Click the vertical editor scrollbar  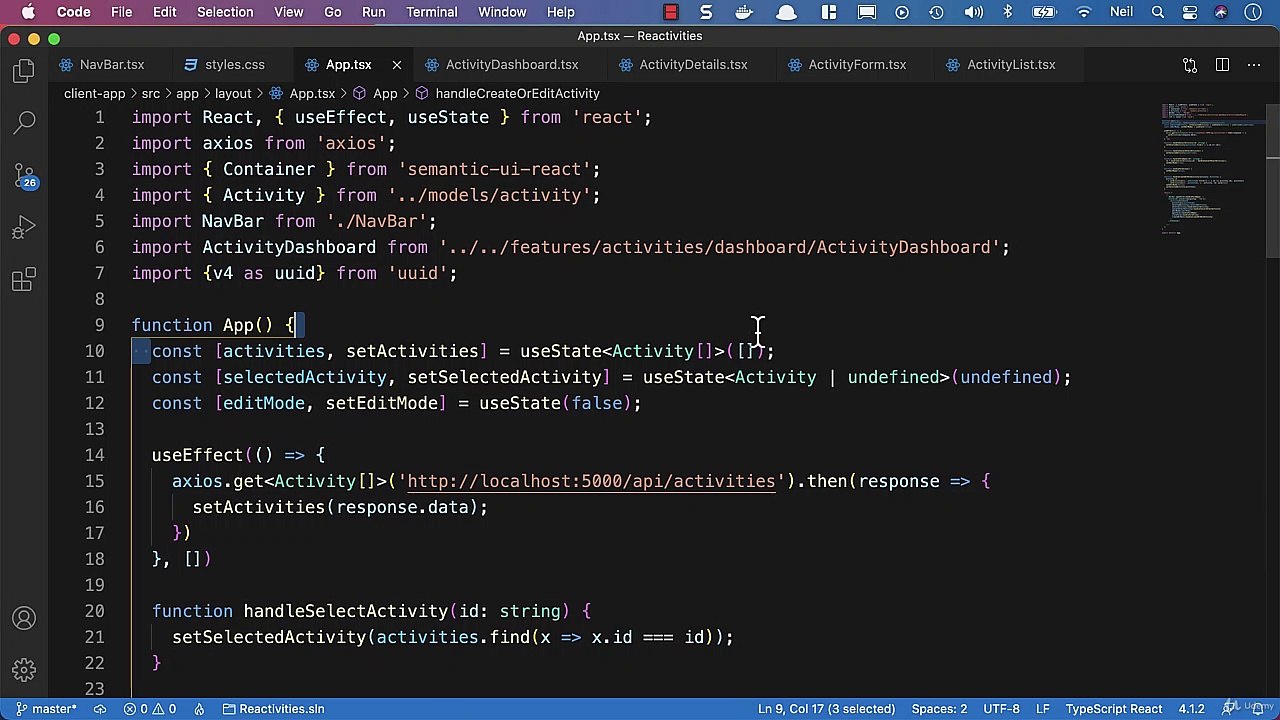click(1273, 180)
